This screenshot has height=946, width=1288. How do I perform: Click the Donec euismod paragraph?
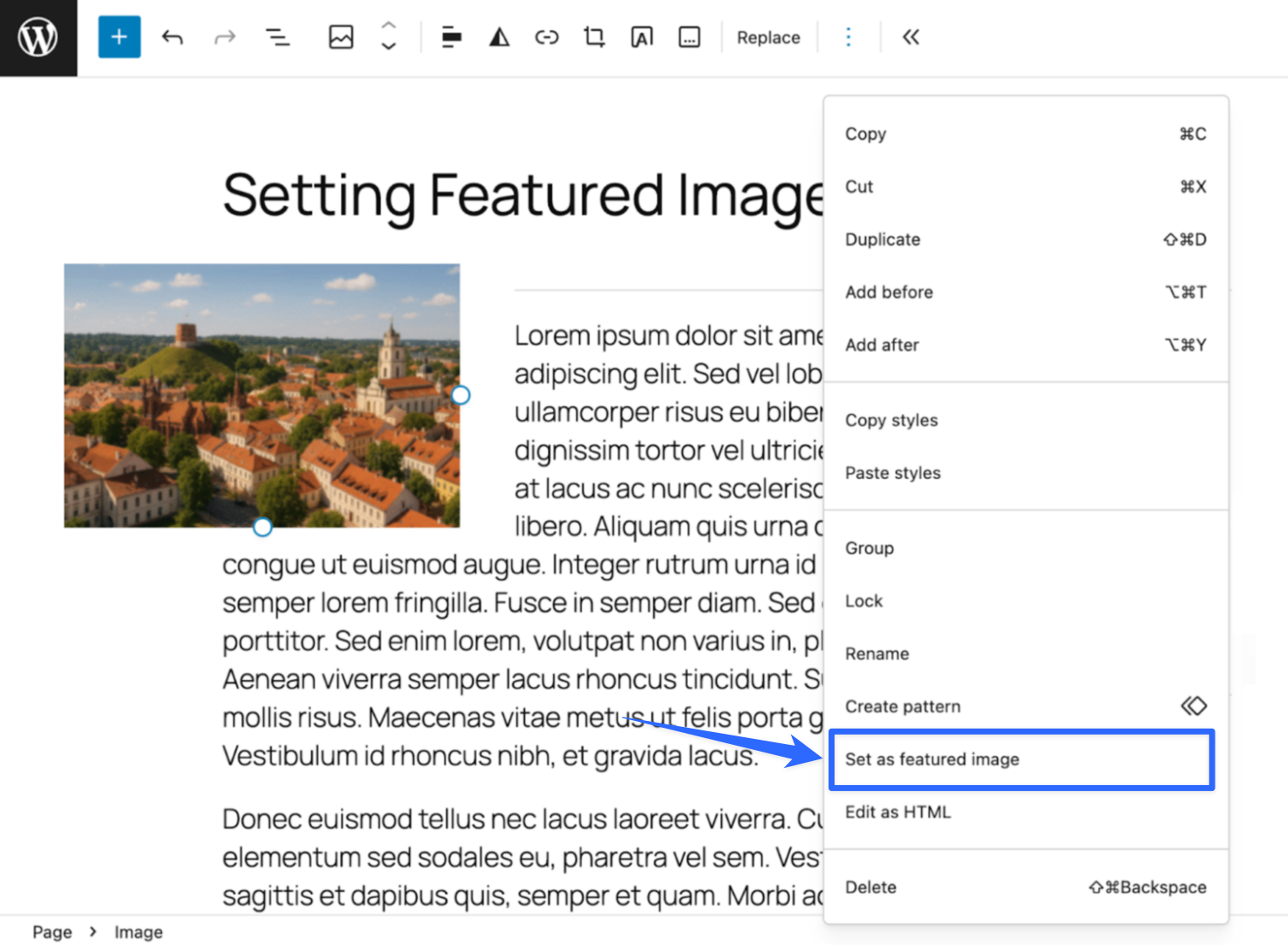coord(522,857)
